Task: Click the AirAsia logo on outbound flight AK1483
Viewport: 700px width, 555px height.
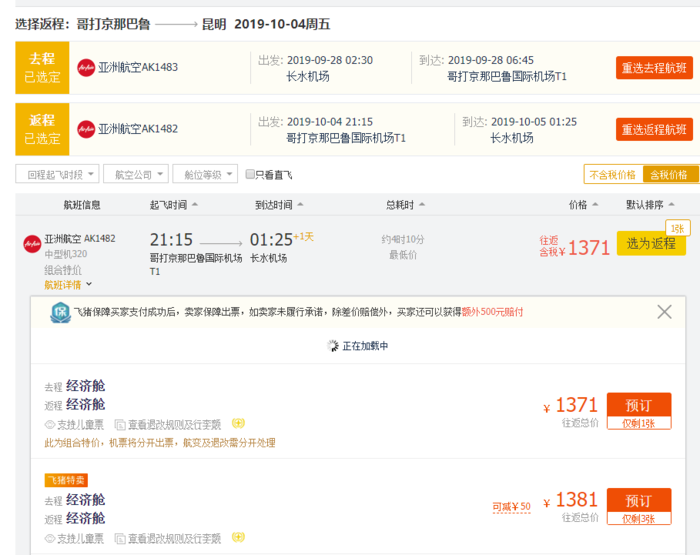Action: [86, 68]
